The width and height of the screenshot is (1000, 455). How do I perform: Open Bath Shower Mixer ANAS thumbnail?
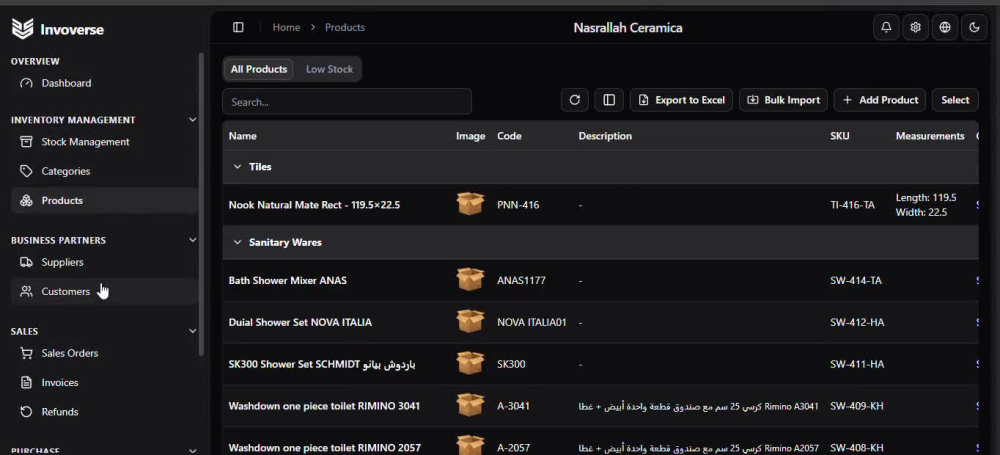click(x=470, y=280)
